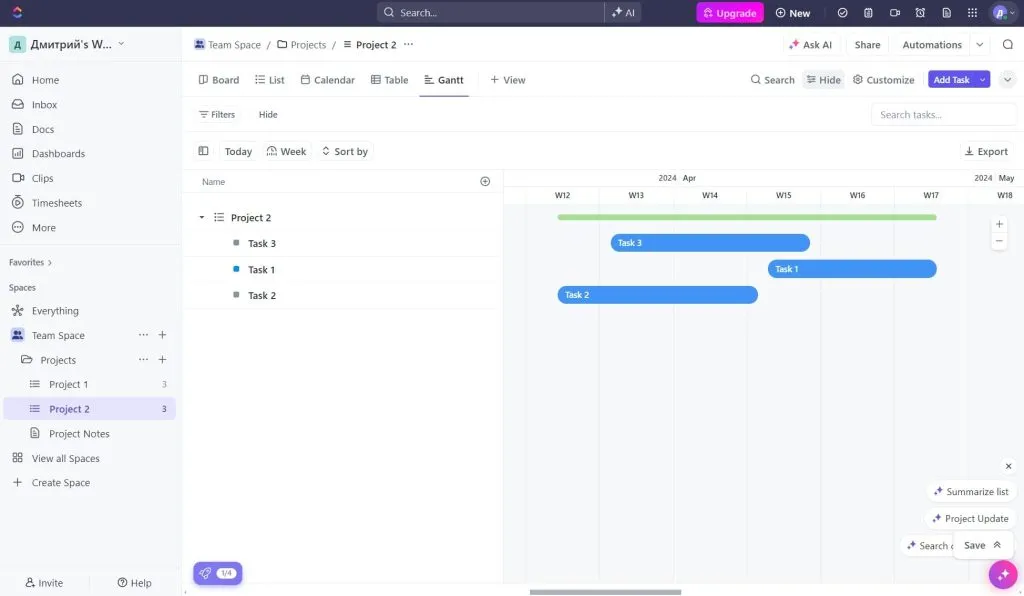Viewport: 1024px width, 596px height.
Task: Switch to the Calendar view tab
Action: (327, 79)
